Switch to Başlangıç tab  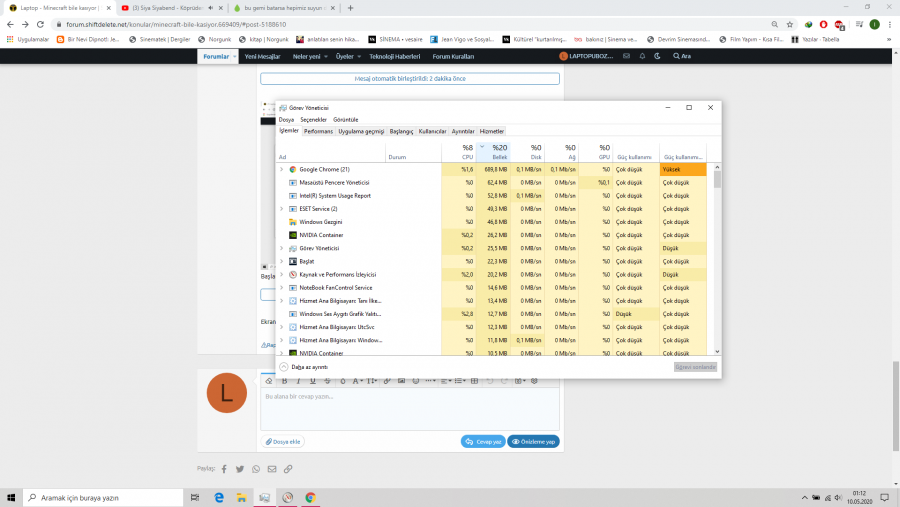click(x=401, y=131)
